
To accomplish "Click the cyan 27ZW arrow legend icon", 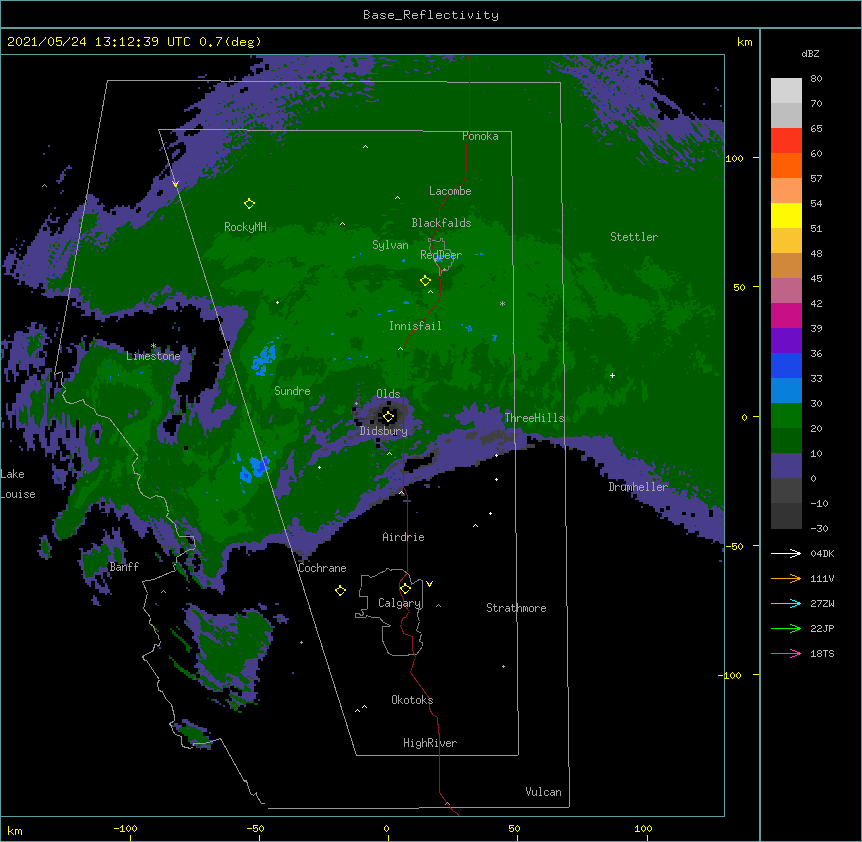I will (x=786, y=603).
